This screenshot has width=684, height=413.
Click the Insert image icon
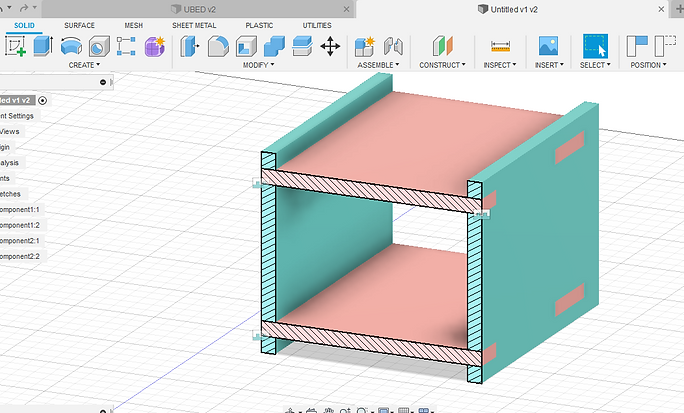coord(548,46)
